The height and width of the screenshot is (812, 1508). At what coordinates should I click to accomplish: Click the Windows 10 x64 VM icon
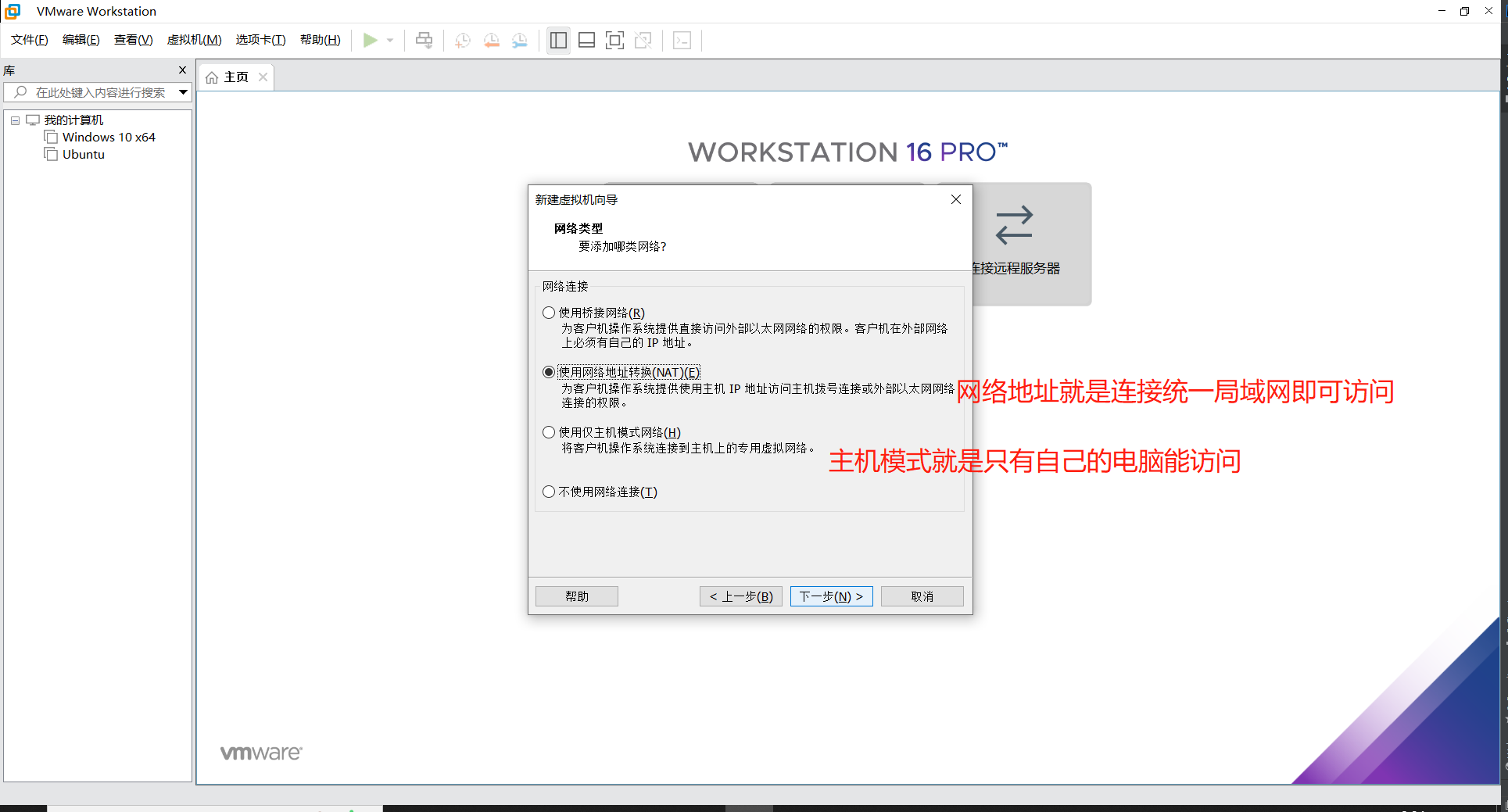pyautogui.click(x=52, y=137)
